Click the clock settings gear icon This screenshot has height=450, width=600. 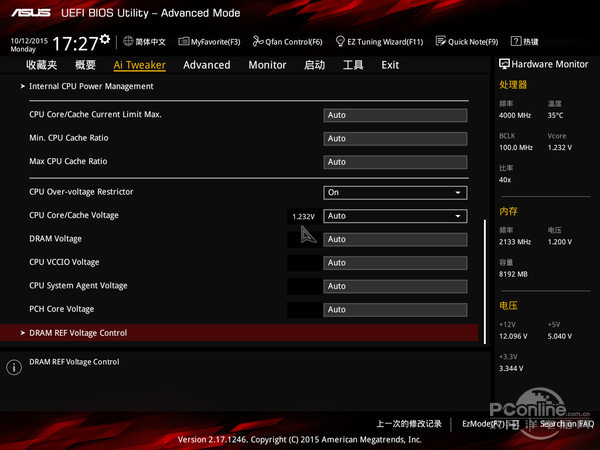click(105, 39)
